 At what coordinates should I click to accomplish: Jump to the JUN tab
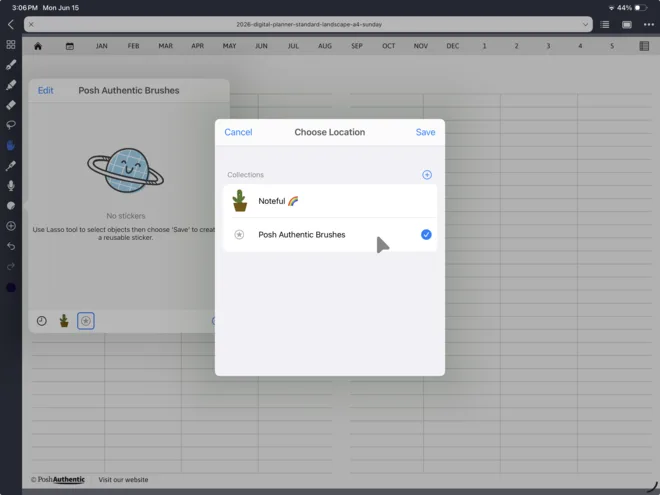tap(261, 46)
